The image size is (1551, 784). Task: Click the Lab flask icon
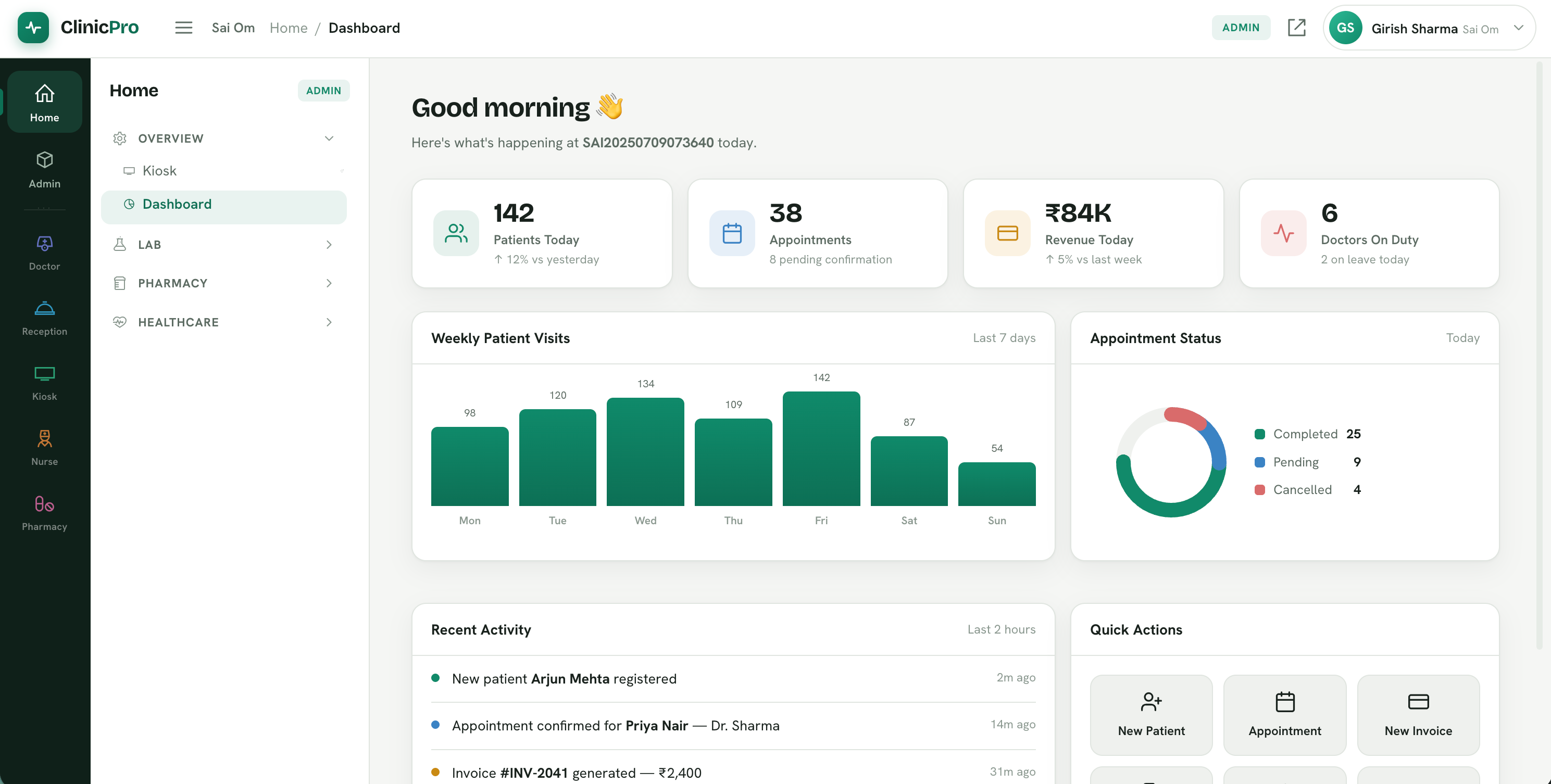[x=120, y=244]
